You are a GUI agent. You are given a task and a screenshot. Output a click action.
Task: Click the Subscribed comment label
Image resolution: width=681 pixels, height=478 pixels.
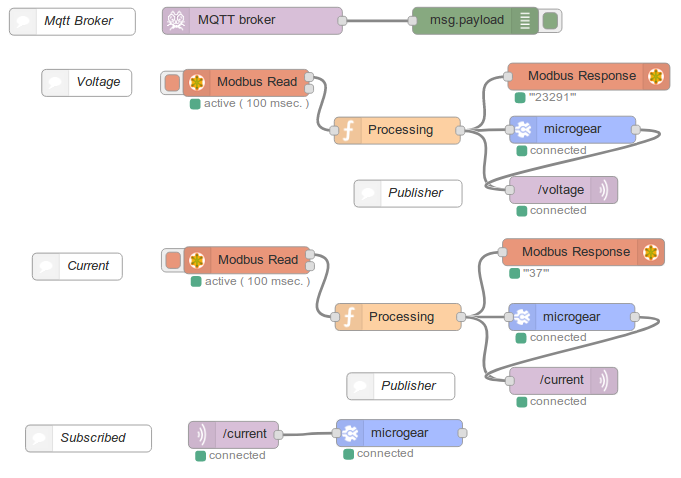coord(93,438)
